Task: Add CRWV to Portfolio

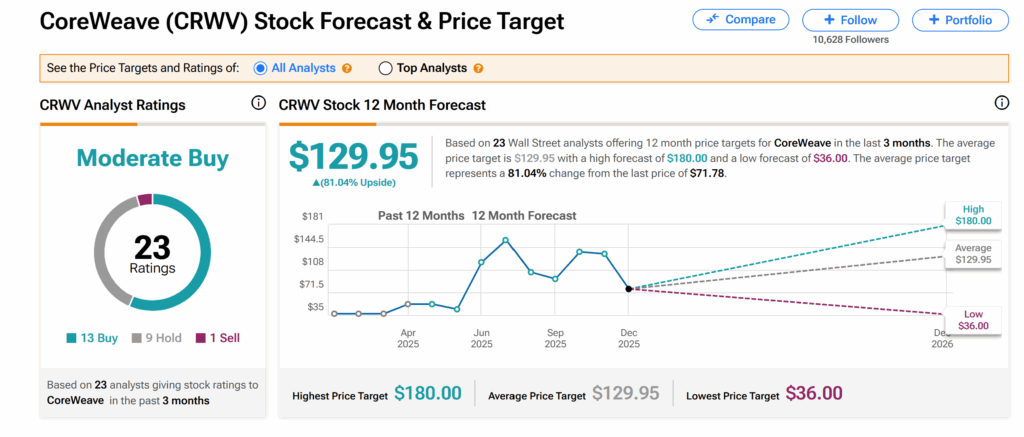Action: pyautogui.click(x=960, y=20)
